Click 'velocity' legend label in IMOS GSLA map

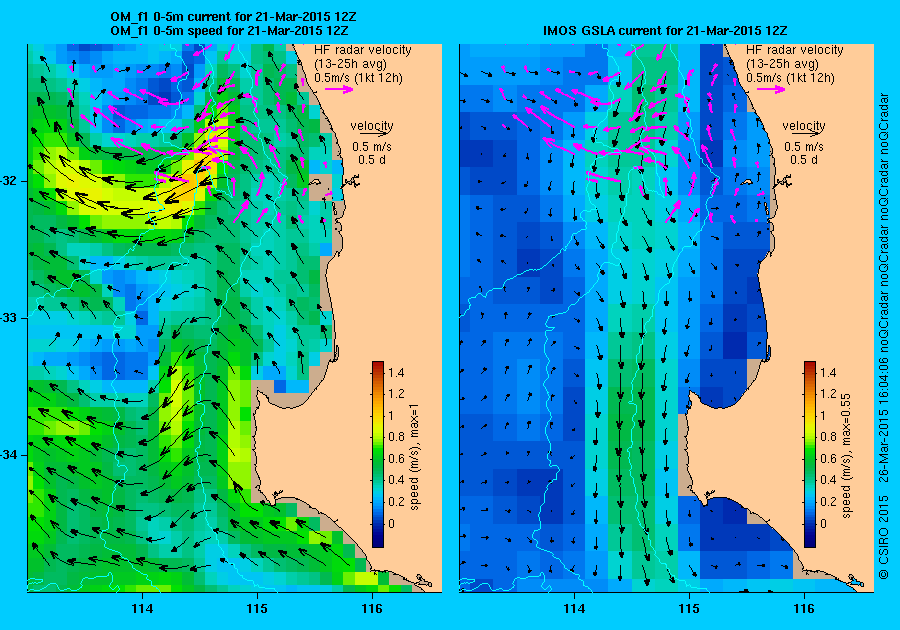tap(804, 125)
